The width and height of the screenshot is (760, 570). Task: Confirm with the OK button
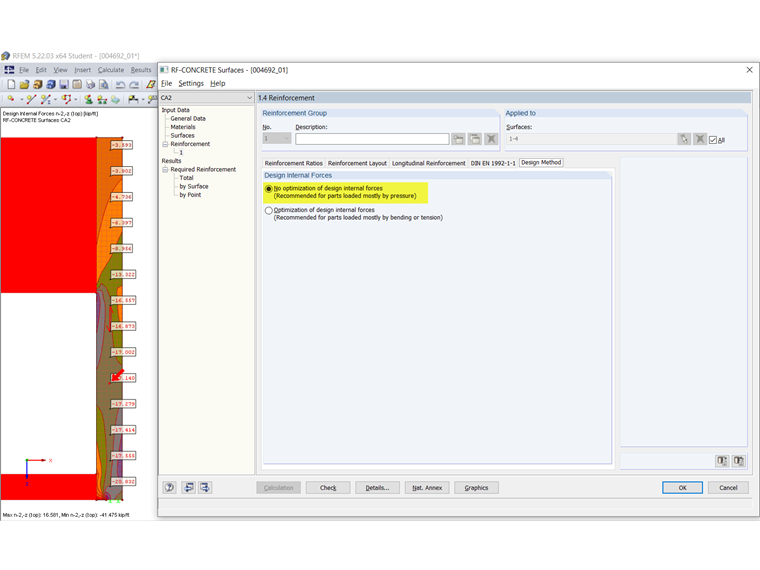(x=682, y=488)
